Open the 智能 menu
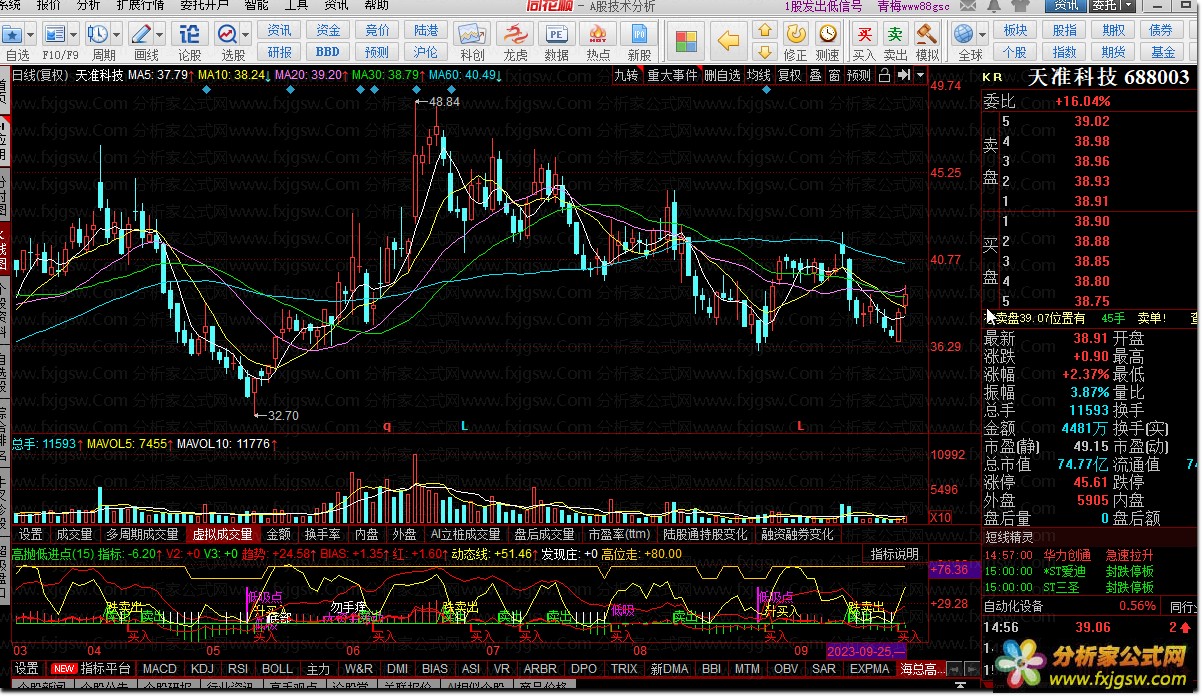This screenshot has width=1203, height=696. (x=256, y=5)
